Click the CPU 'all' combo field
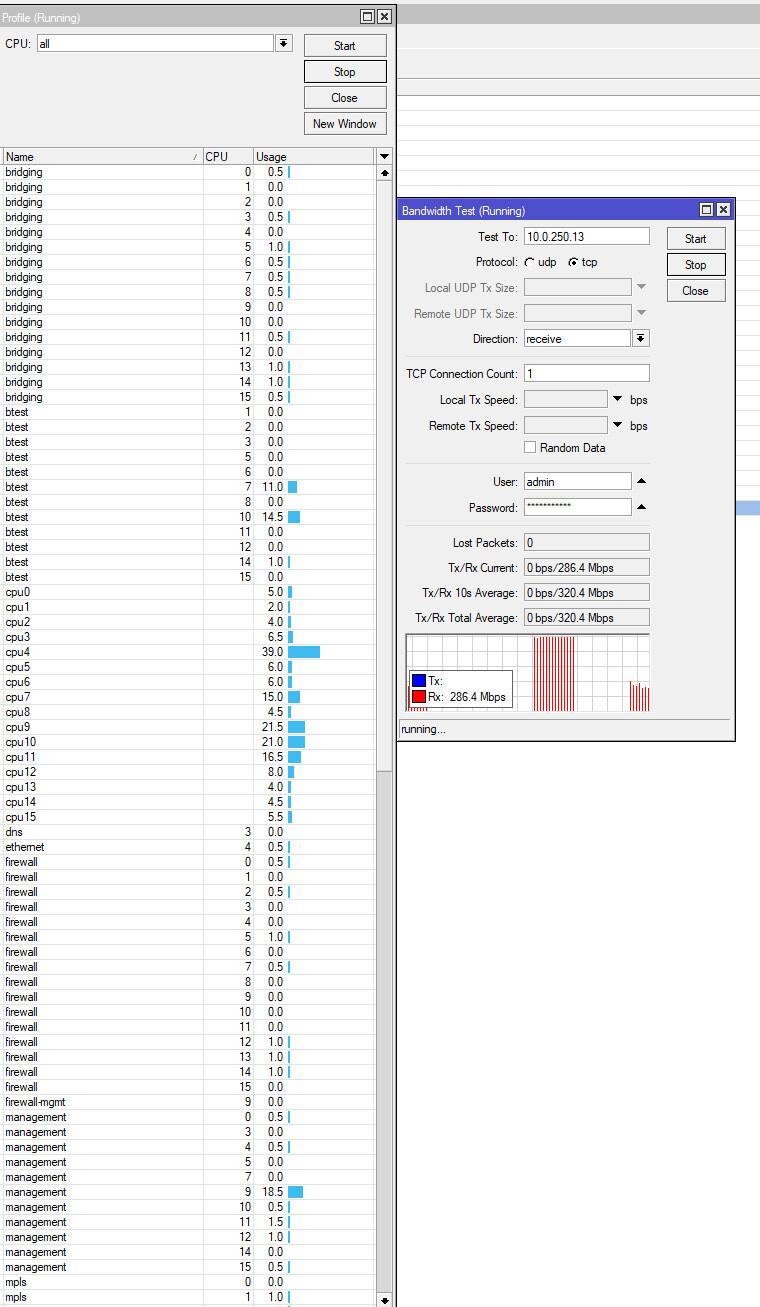The image size is (760, 1307). [155, 44]
